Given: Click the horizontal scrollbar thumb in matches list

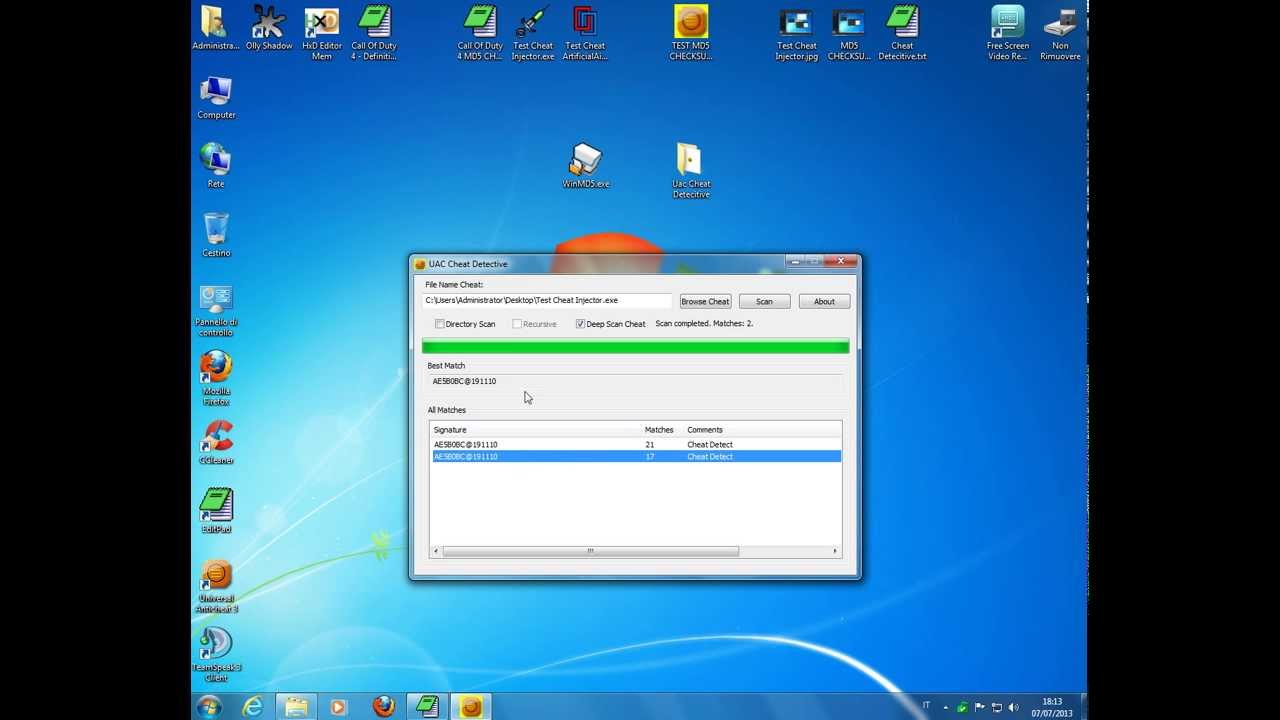Looking at the screenshot, I should 590,551.
